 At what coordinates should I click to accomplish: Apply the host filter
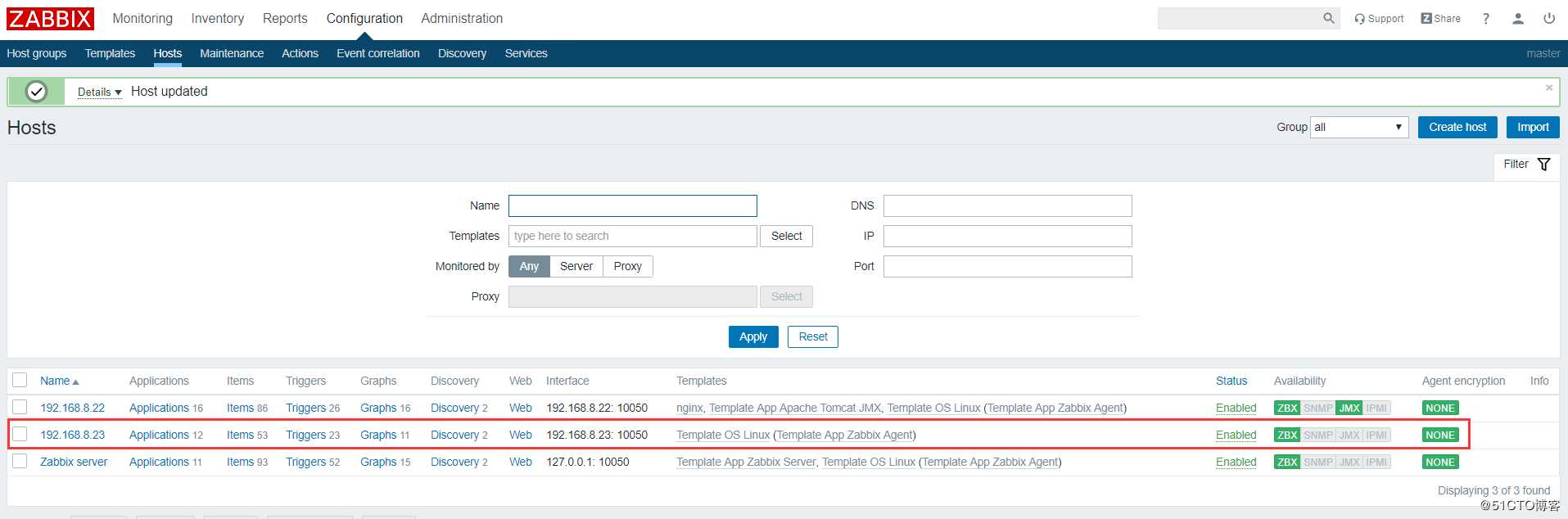pyautogui.click(x=753, y=336)
